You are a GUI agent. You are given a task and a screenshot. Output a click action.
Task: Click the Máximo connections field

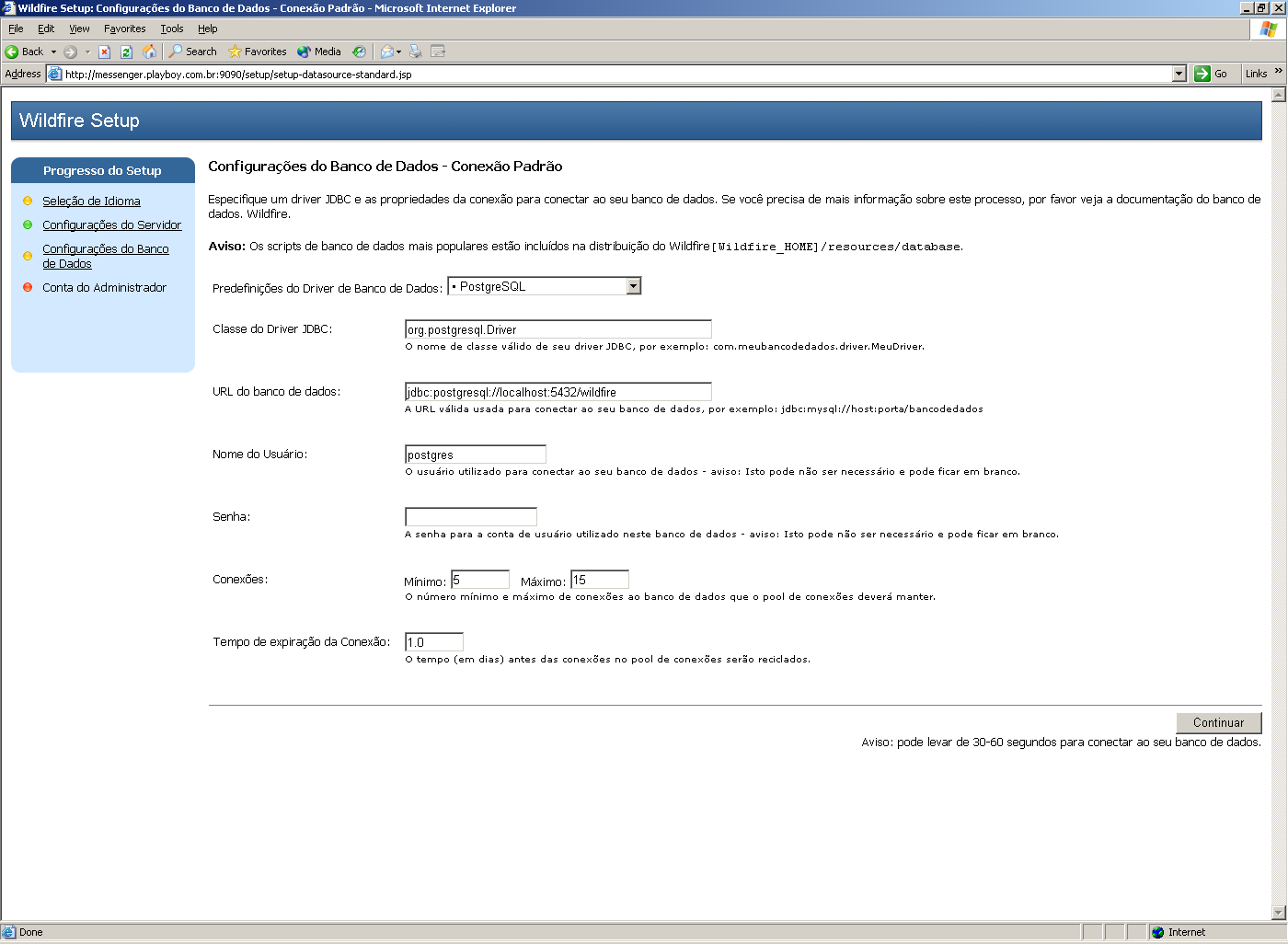coord(600,580)
